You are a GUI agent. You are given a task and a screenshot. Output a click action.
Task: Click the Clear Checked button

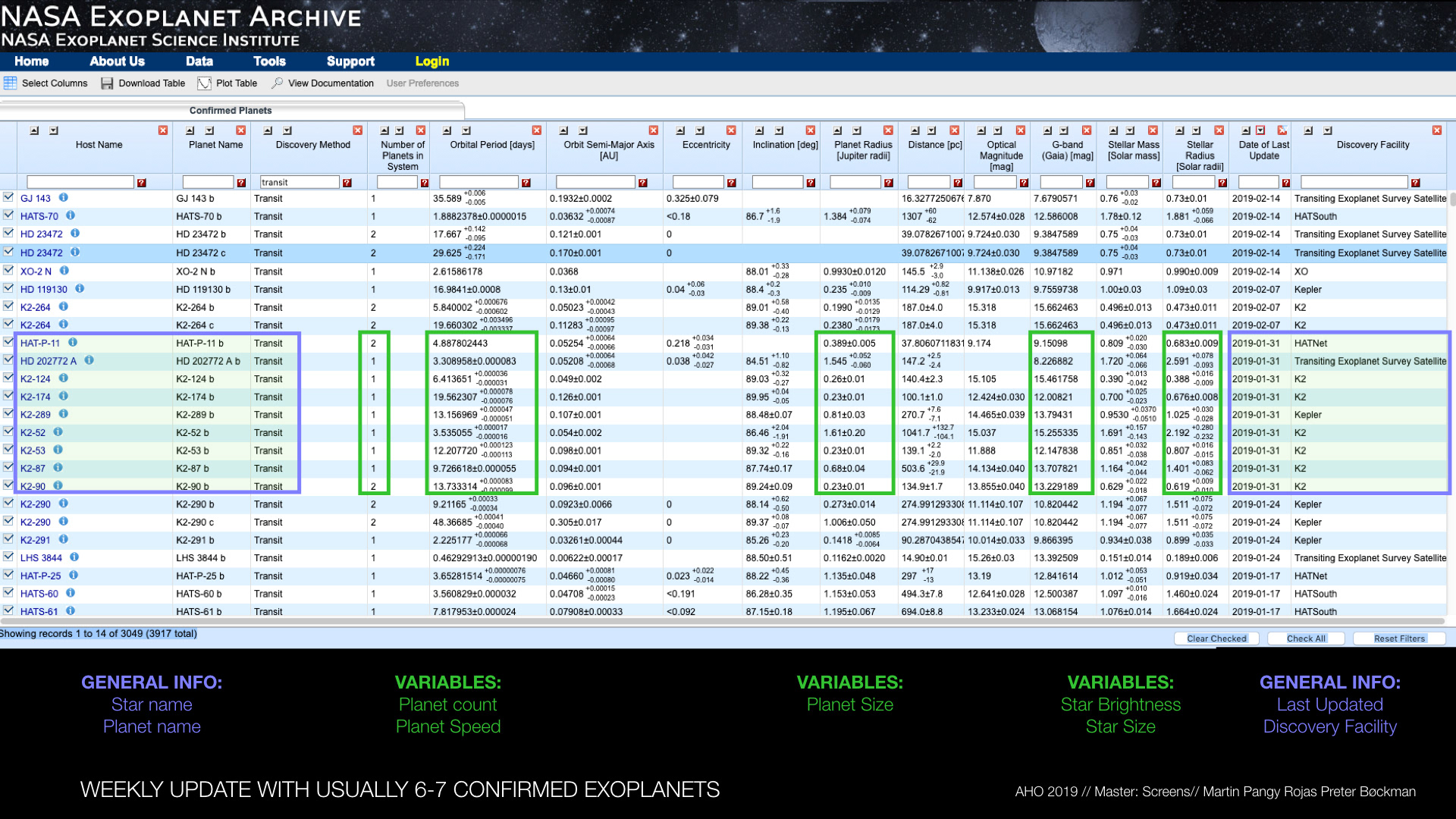pos(1216,639)
